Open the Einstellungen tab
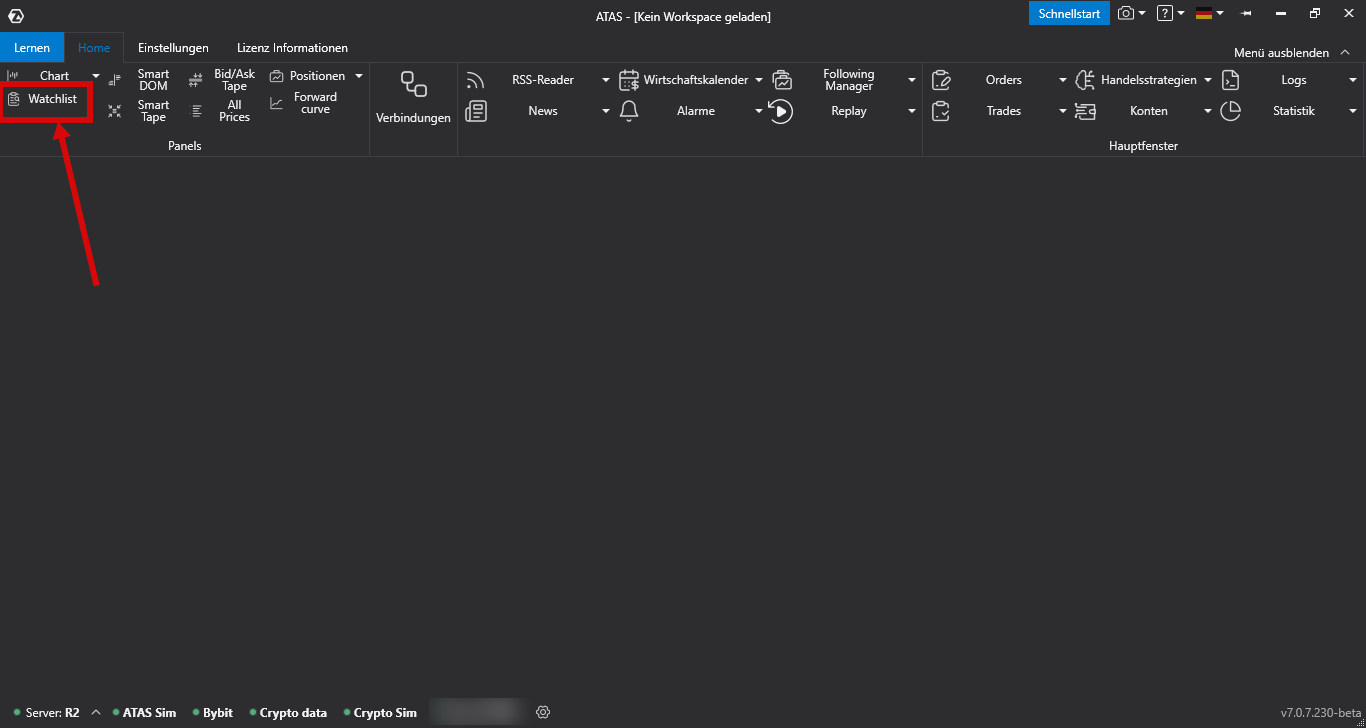Screen dimensions: 1366x728 pos(173,48)
